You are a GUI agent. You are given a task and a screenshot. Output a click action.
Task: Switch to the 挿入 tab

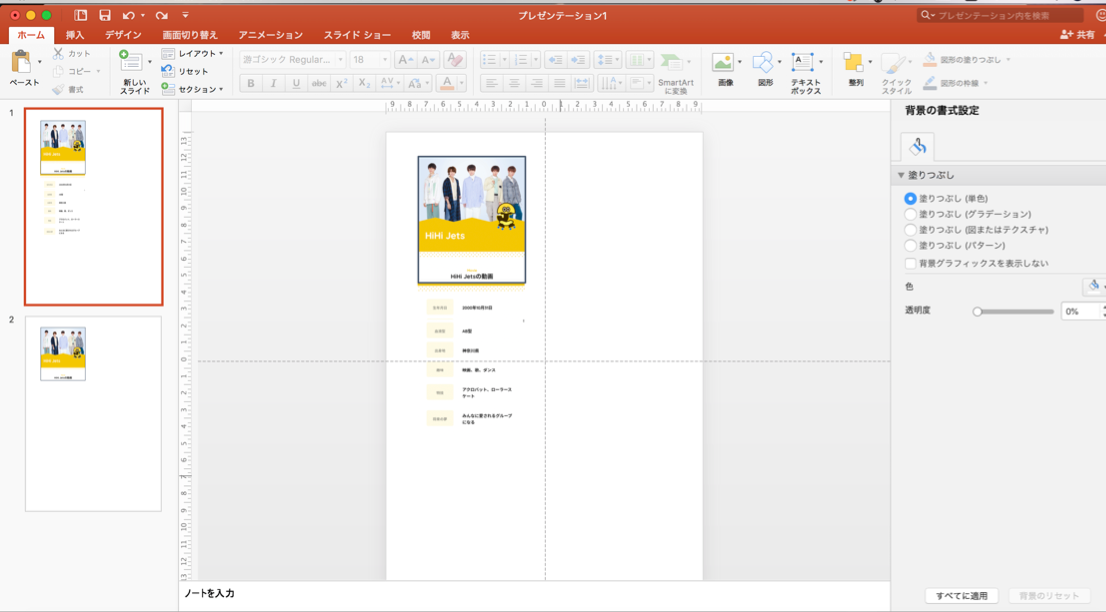tap(75, 35)
